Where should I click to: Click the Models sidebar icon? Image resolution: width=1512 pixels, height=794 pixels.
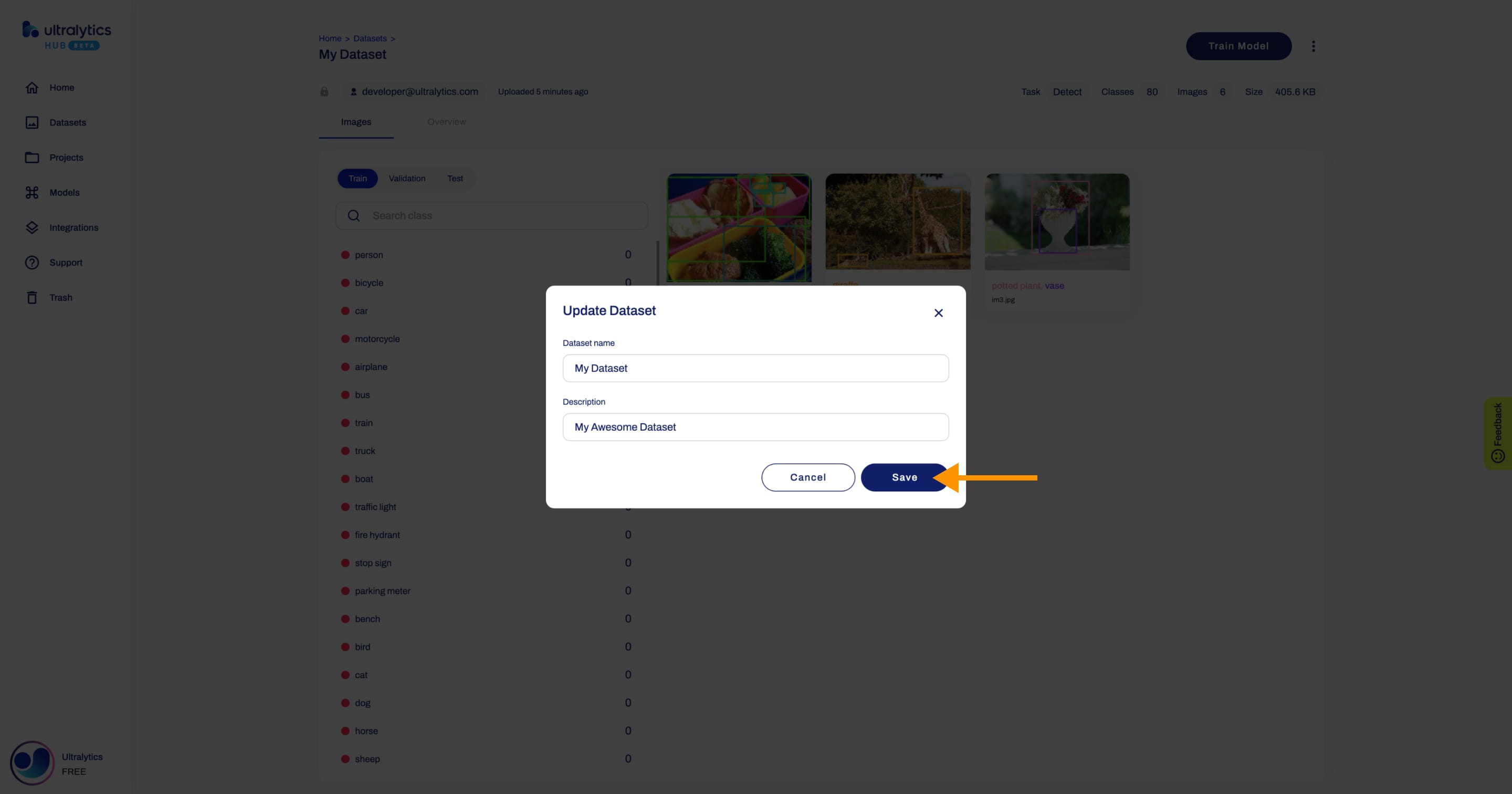click(31, 192)
